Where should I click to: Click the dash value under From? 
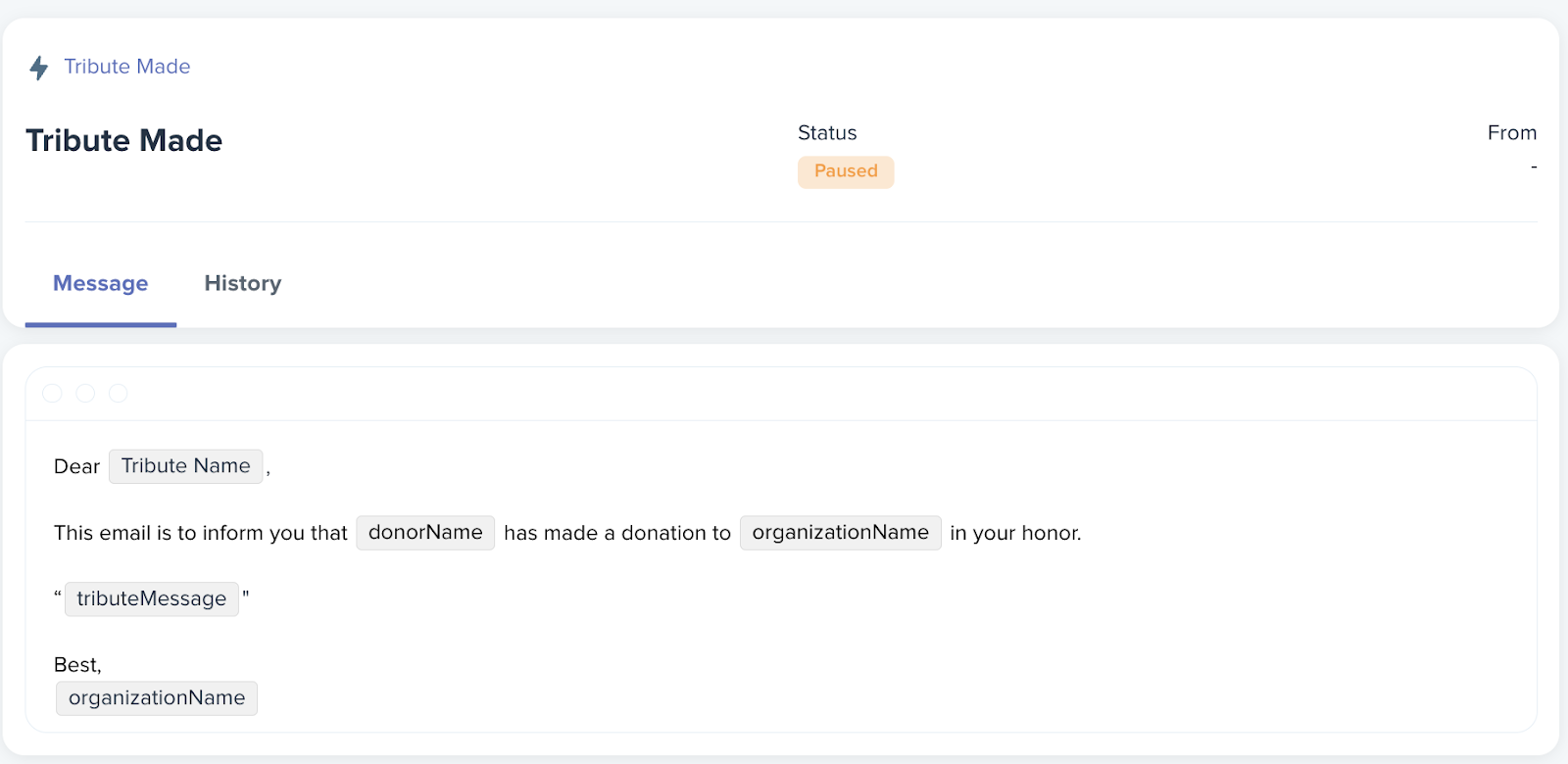(x=1534, y=167)
